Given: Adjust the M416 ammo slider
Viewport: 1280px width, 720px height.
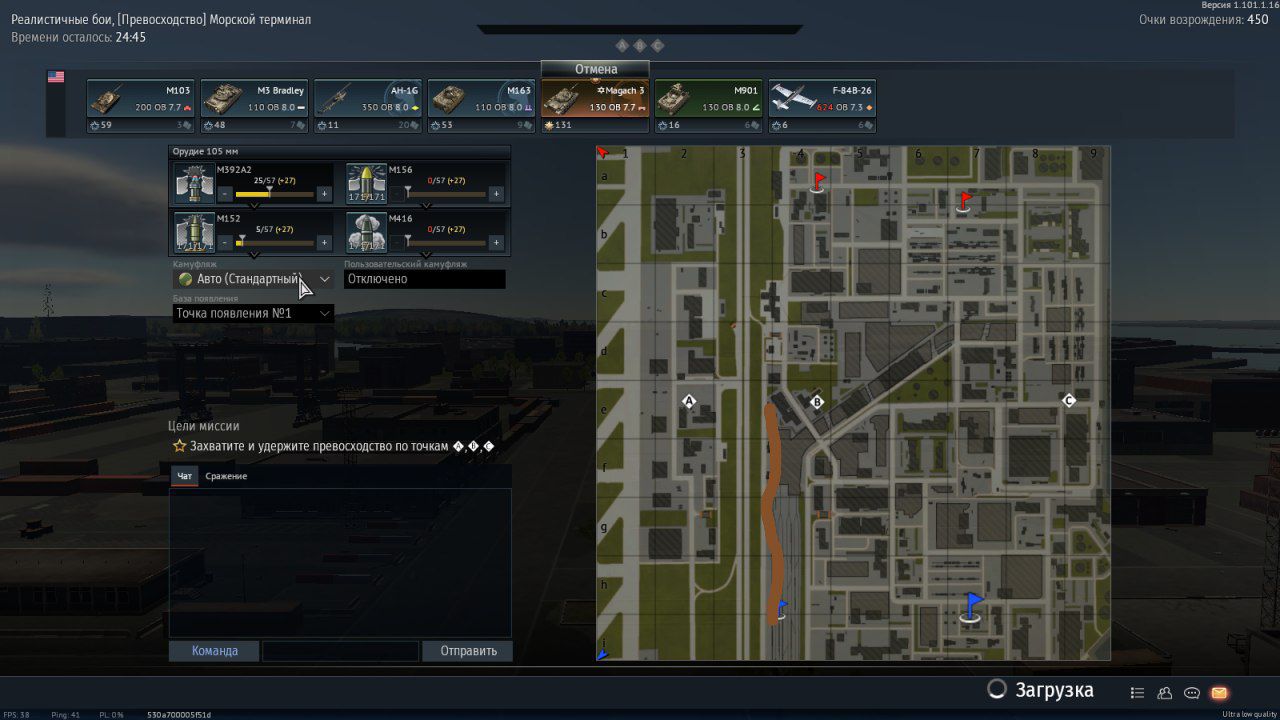Looking at the screenshot, I should (447, 242).
